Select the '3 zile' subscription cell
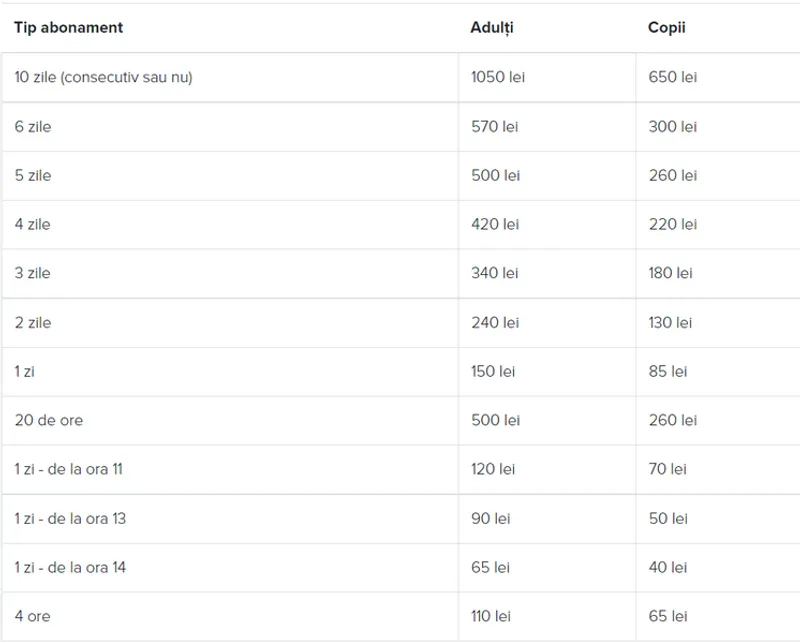This screenshot has width=800, height=643. [33, 273]
